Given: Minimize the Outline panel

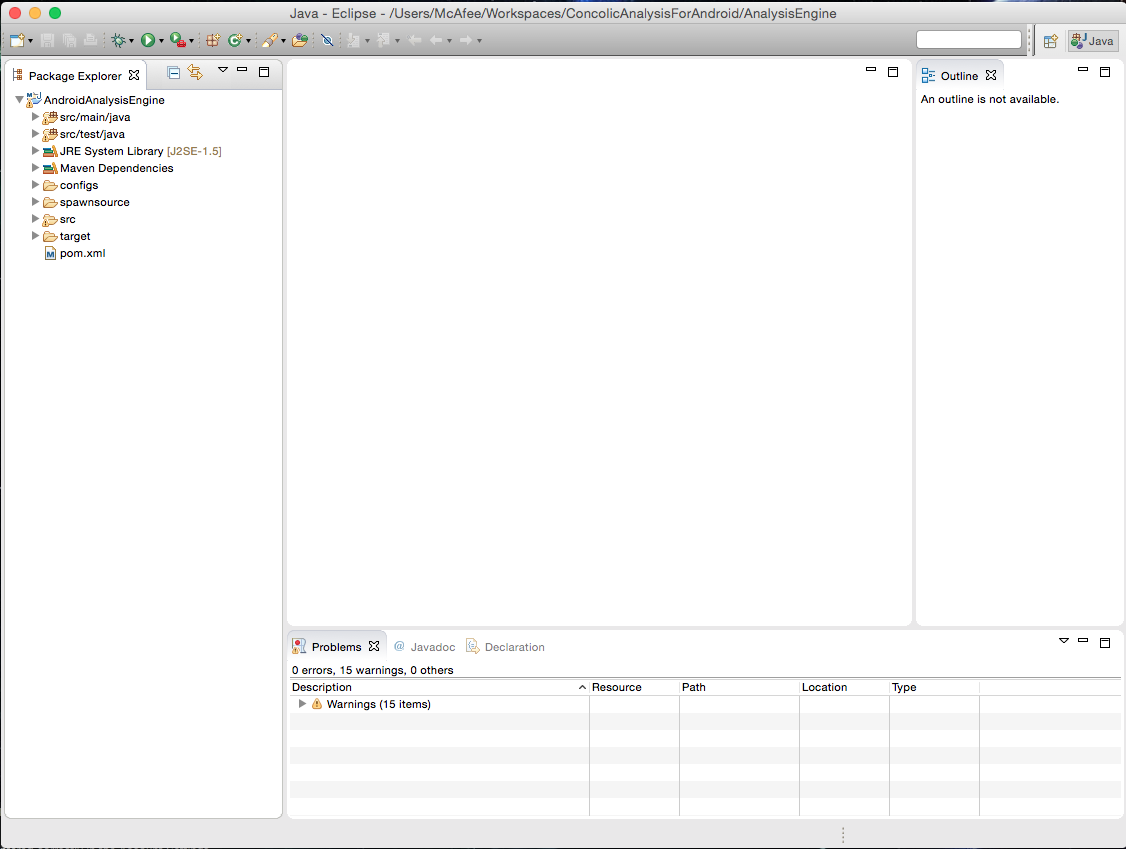Looking at the screenshot, I should [1083, 70].
